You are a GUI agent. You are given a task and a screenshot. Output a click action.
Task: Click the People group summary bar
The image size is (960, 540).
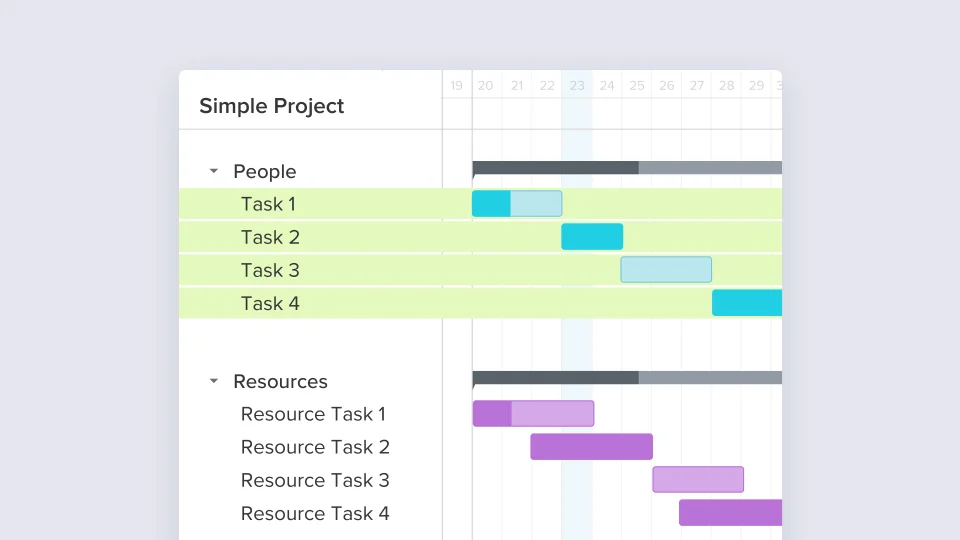coord(626,168)
